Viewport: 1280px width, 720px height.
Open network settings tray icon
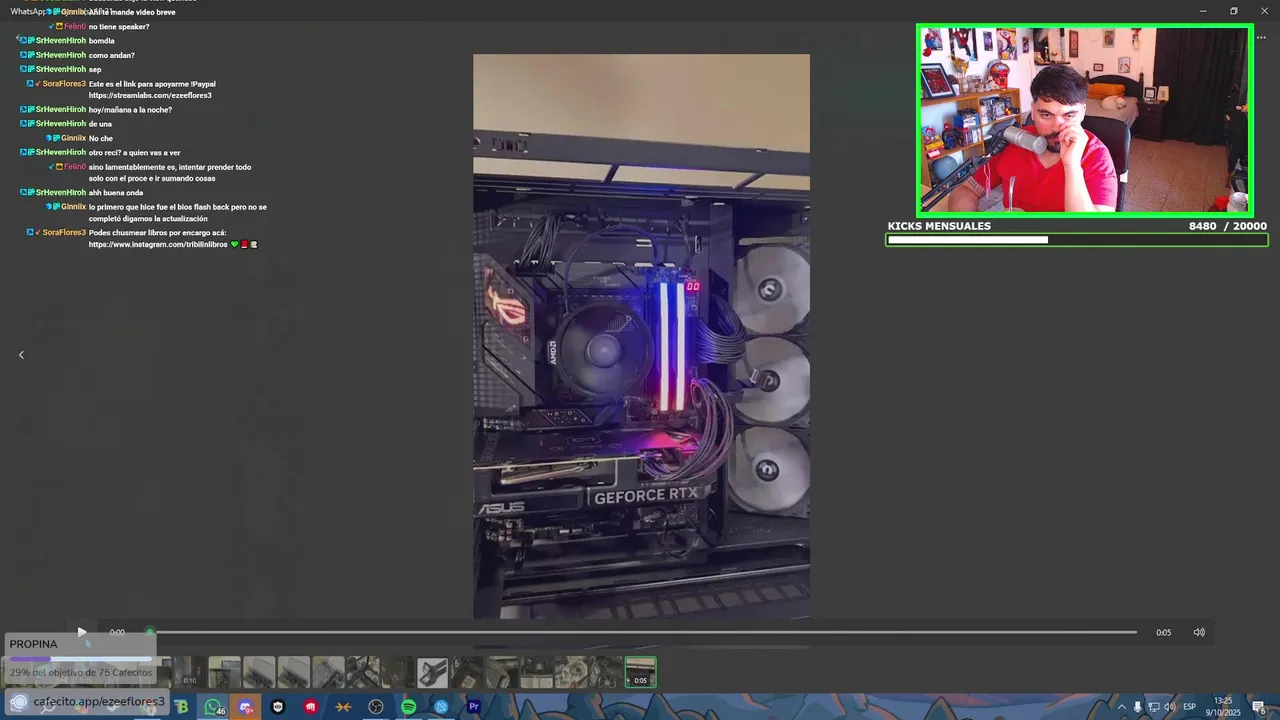pos(1153,707)
